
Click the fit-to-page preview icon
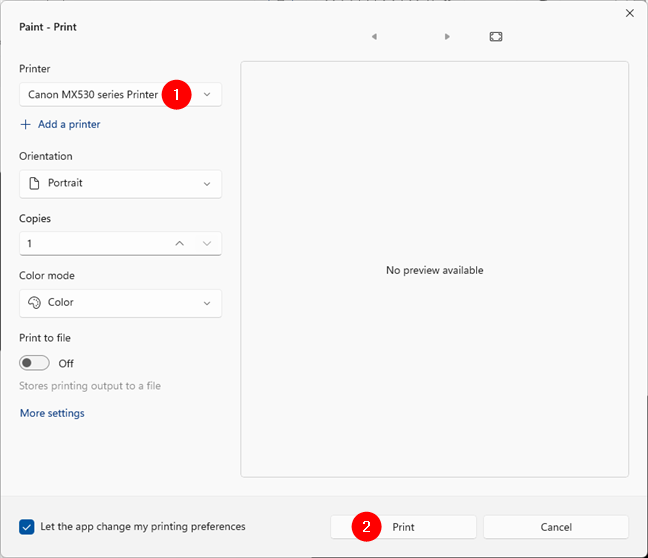[496, 37]
